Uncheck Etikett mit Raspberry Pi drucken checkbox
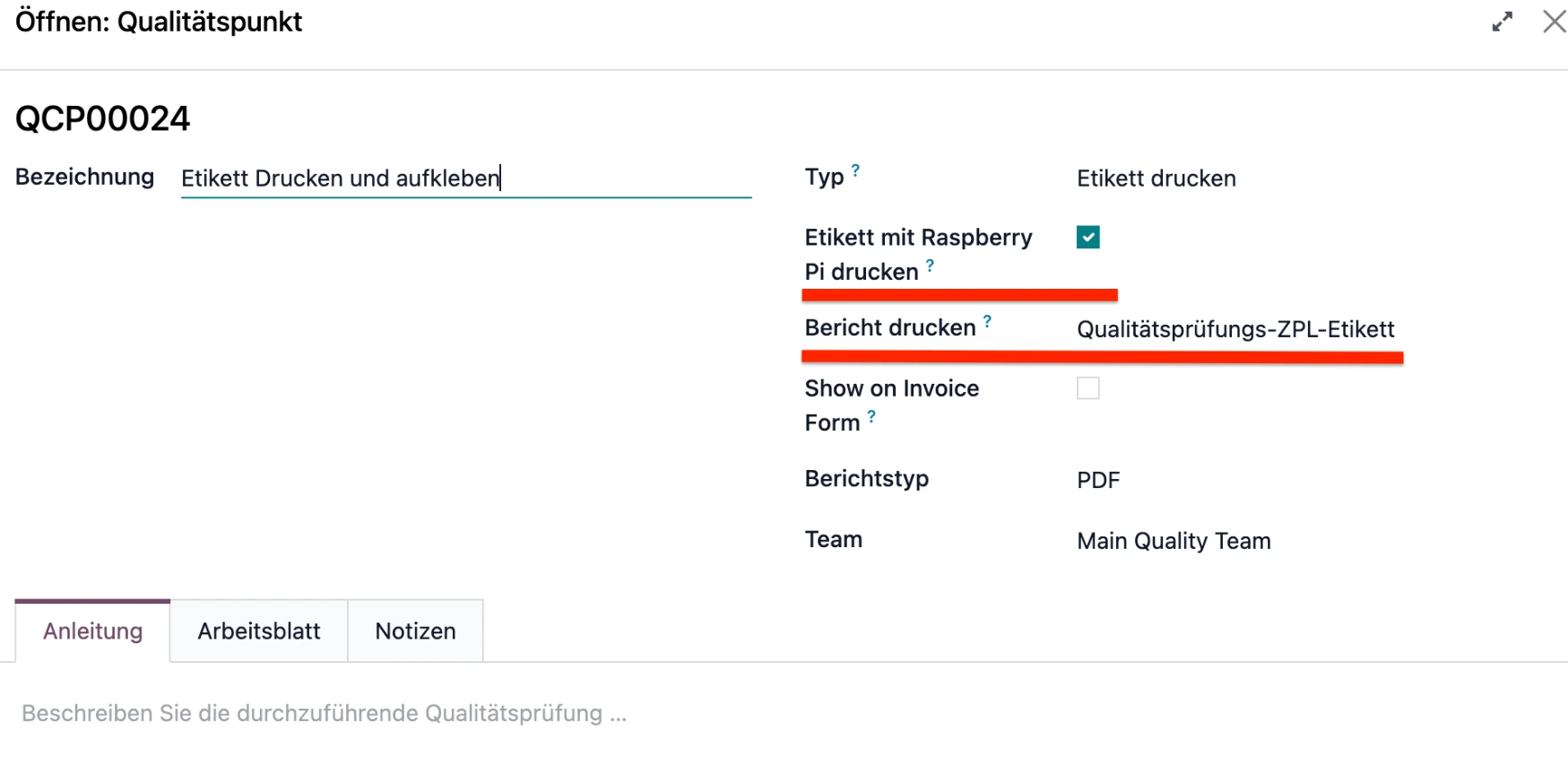This screenshot has width=1568, height=758. [1087, 238]
